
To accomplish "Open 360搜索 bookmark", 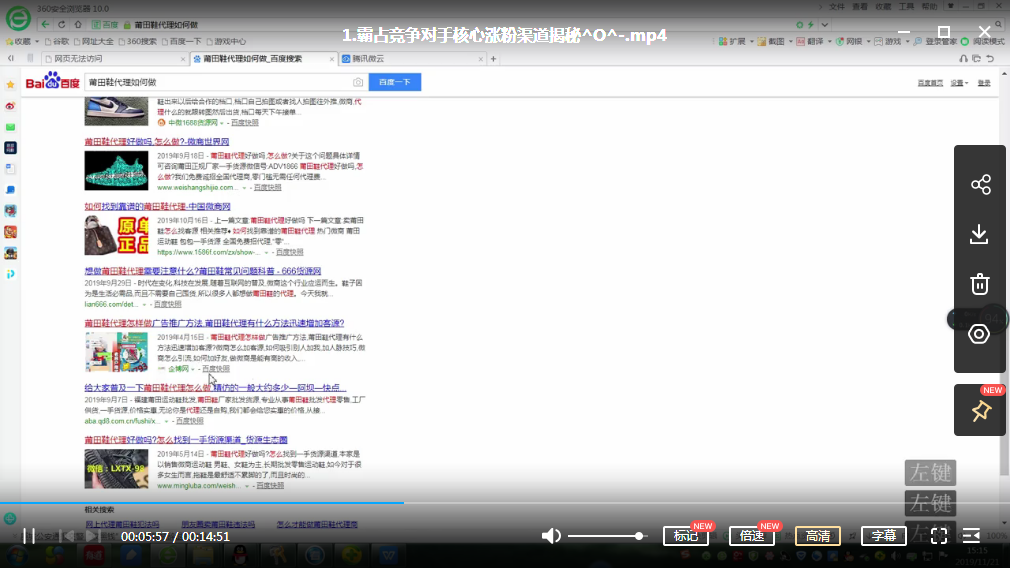I will tap(137, 41).
